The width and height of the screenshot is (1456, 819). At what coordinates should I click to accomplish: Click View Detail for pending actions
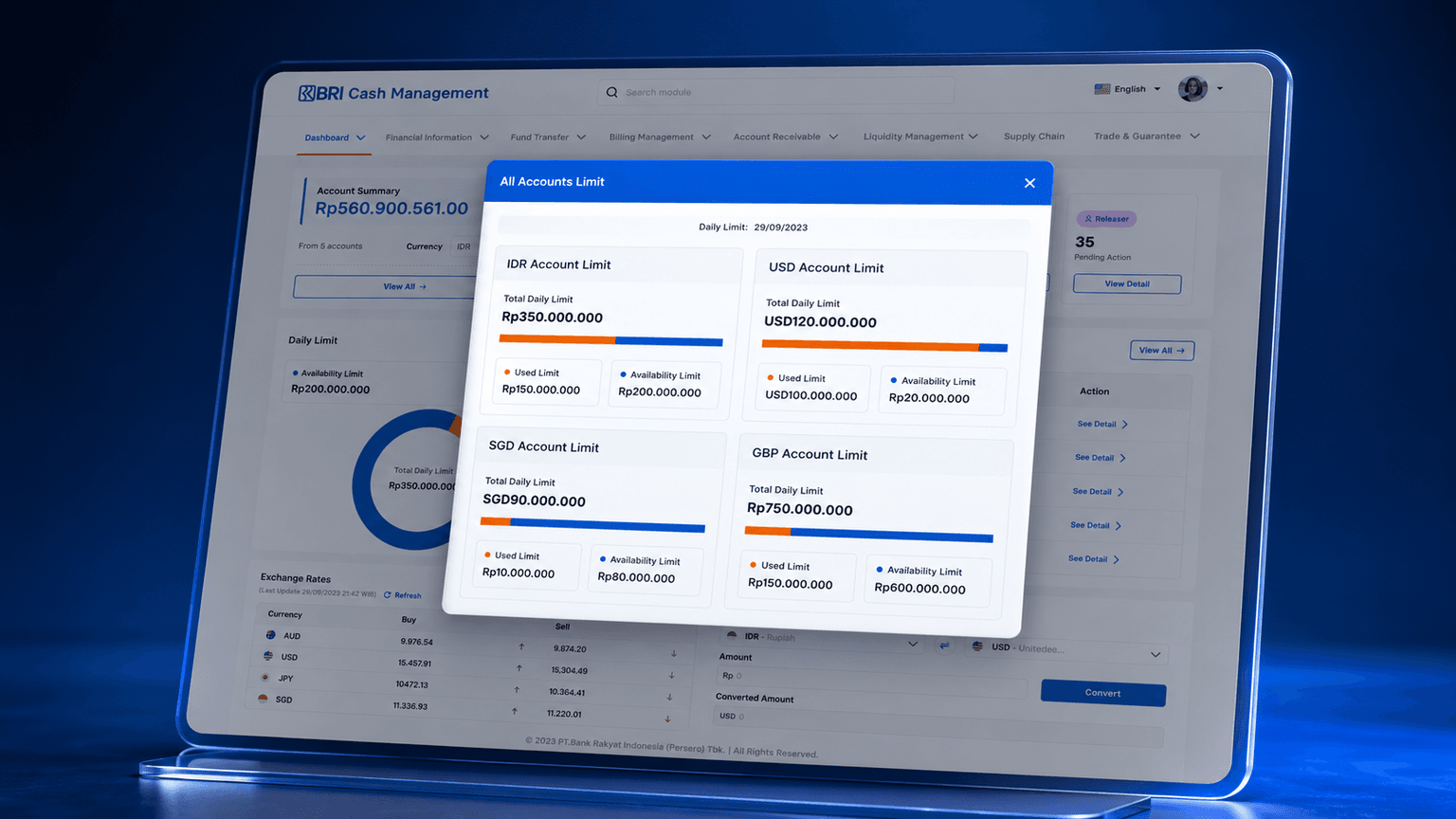[x=1127, y=283]
